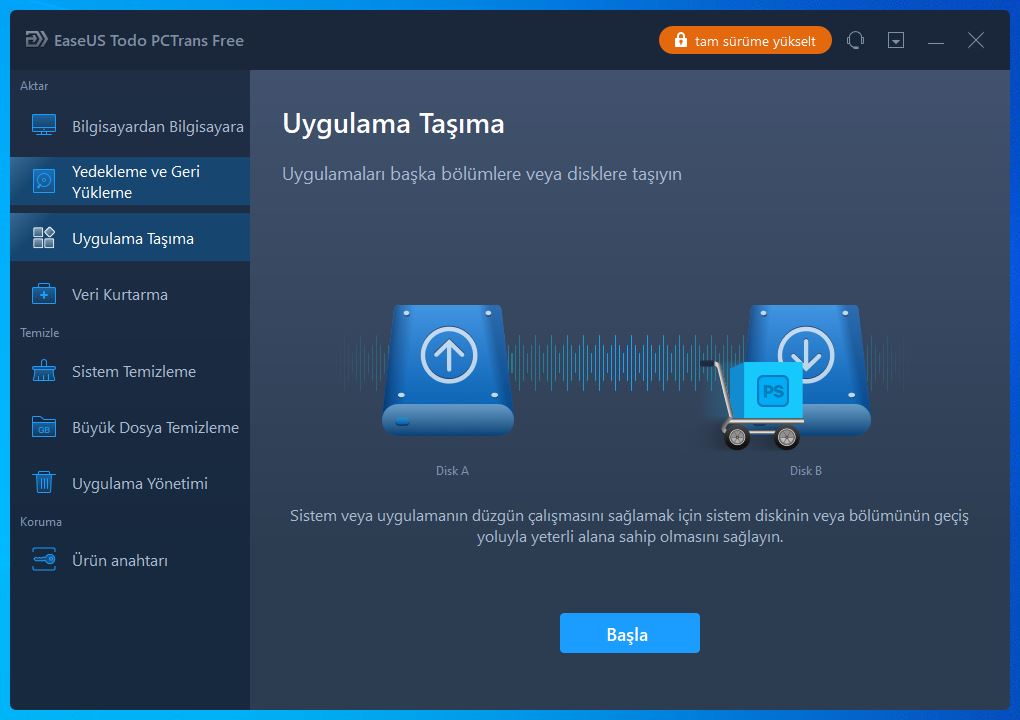Click the Temizle section header

point(40,333)
